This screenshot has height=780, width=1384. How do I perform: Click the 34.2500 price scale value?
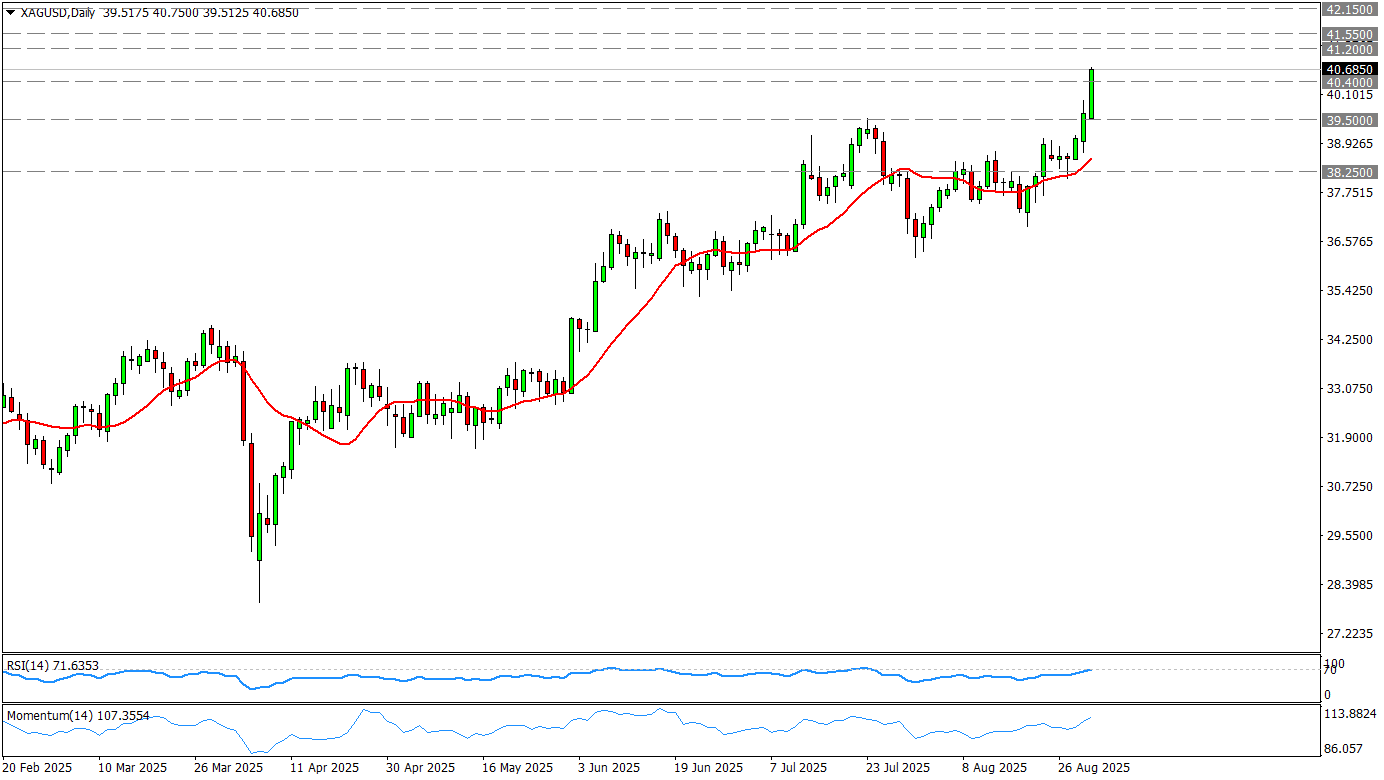click(1348, 340)
